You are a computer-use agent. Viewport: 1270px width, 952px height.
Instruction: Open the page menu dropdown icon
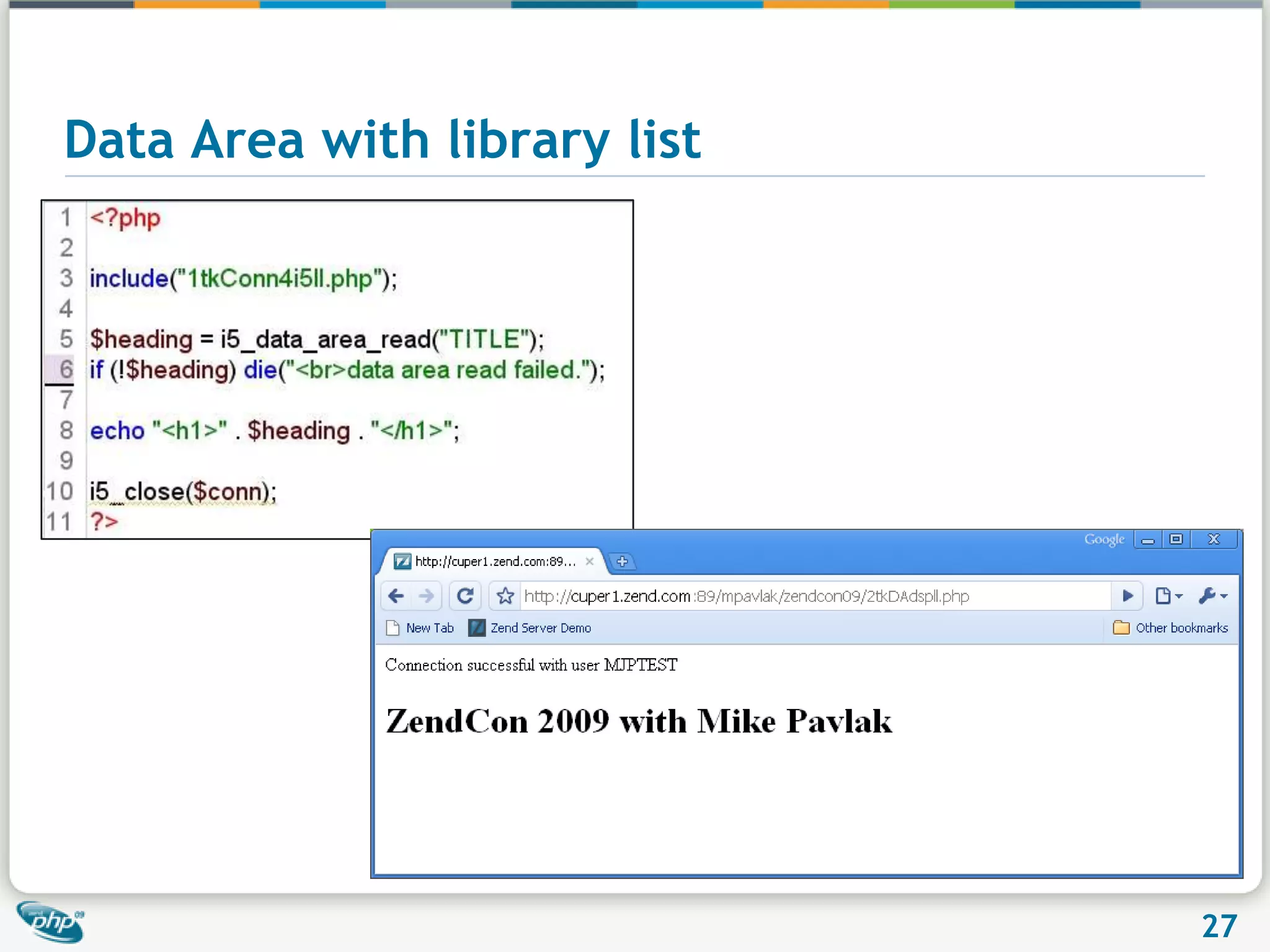pos(1168,596)
